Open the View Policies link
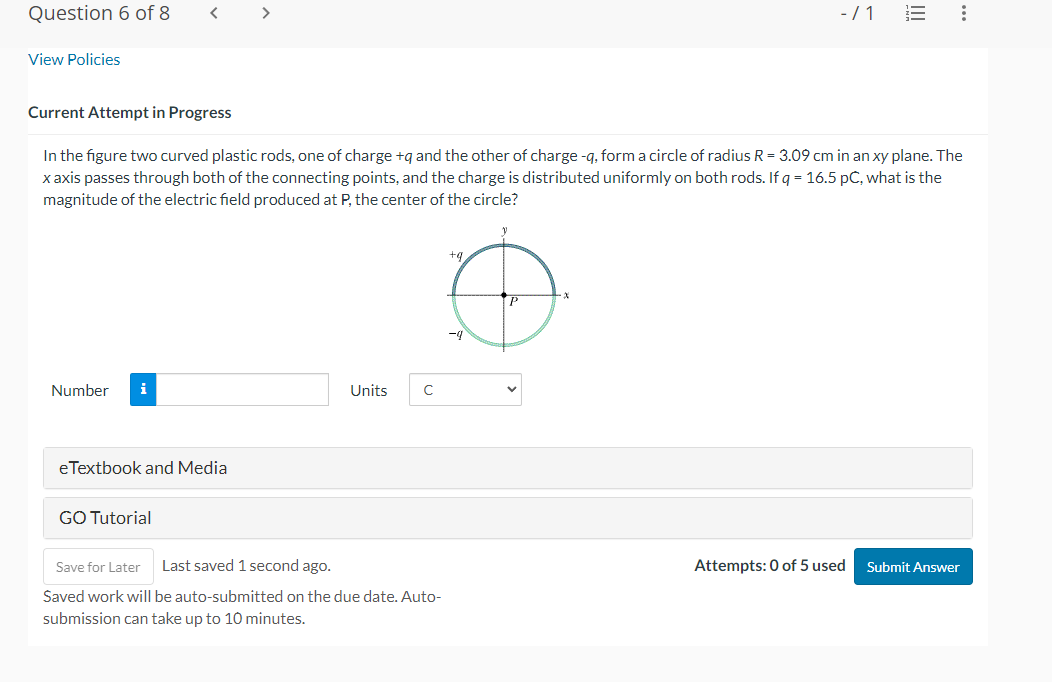Viewport: 1052px width, 682px height. point(74,59)
